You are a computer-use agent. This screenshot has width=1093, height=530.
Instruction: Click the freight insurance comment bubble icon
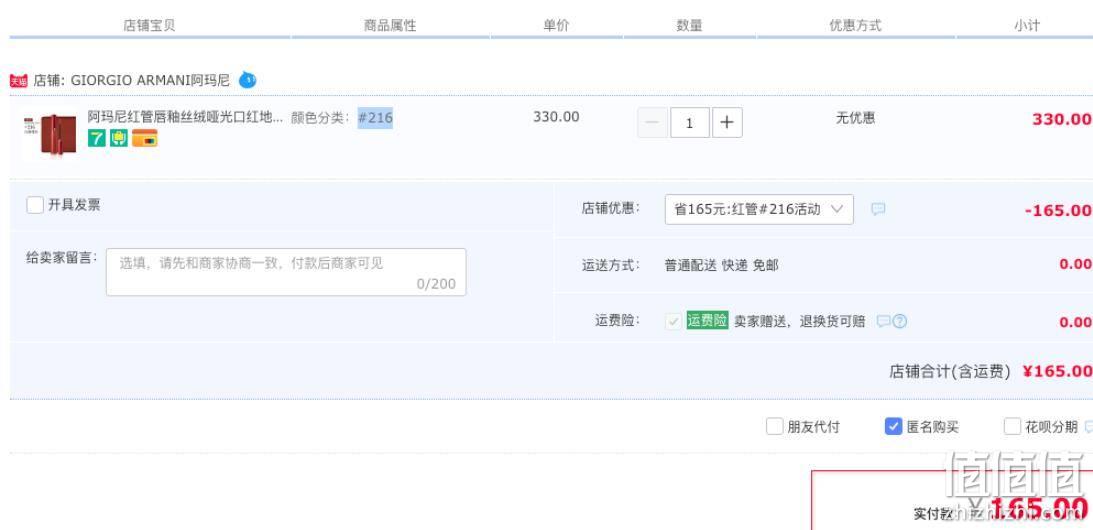pos(883,321)
